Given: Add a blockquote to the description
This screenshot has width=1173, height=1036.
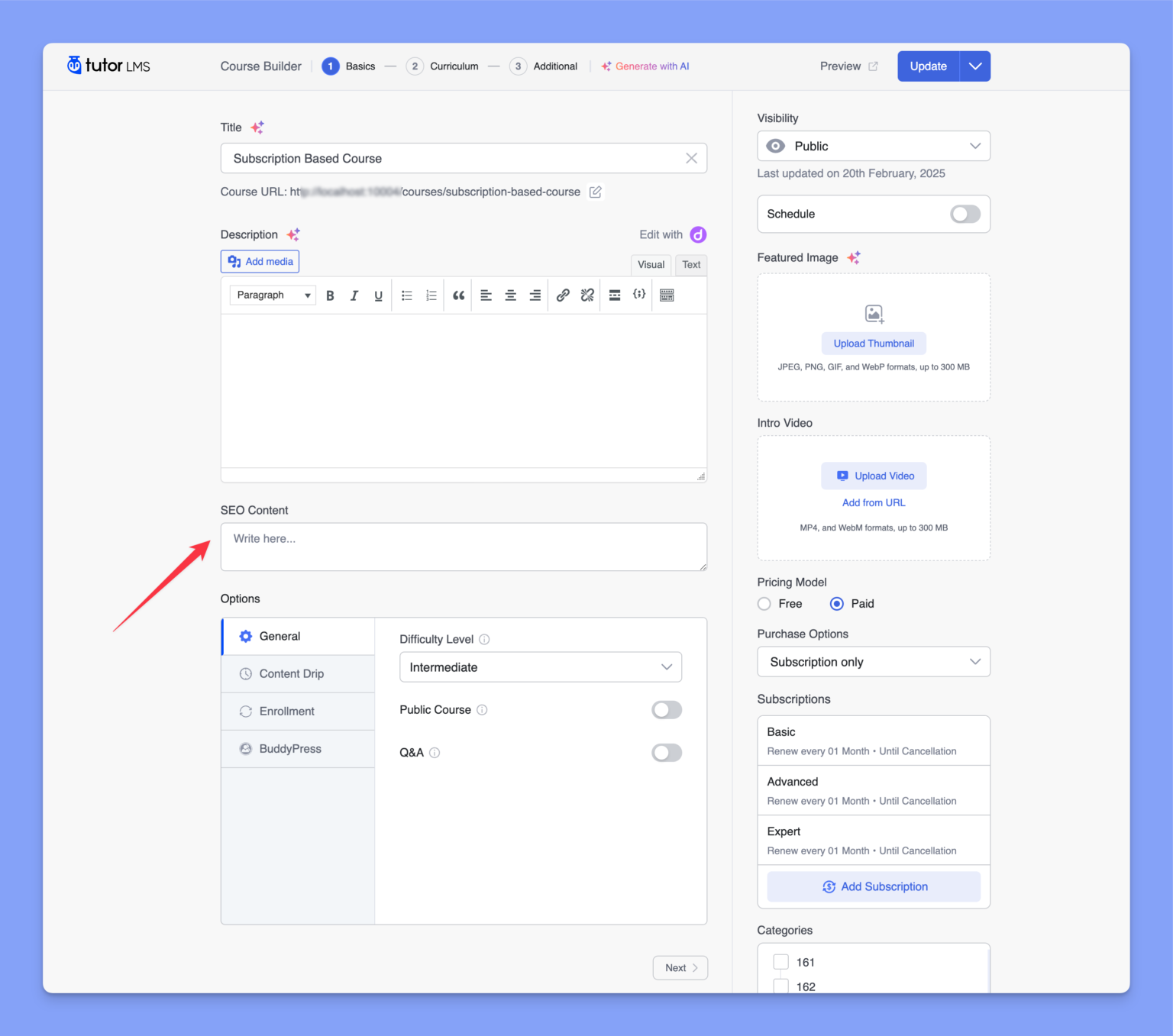Looking at the screenshot, I should [458, 295].
